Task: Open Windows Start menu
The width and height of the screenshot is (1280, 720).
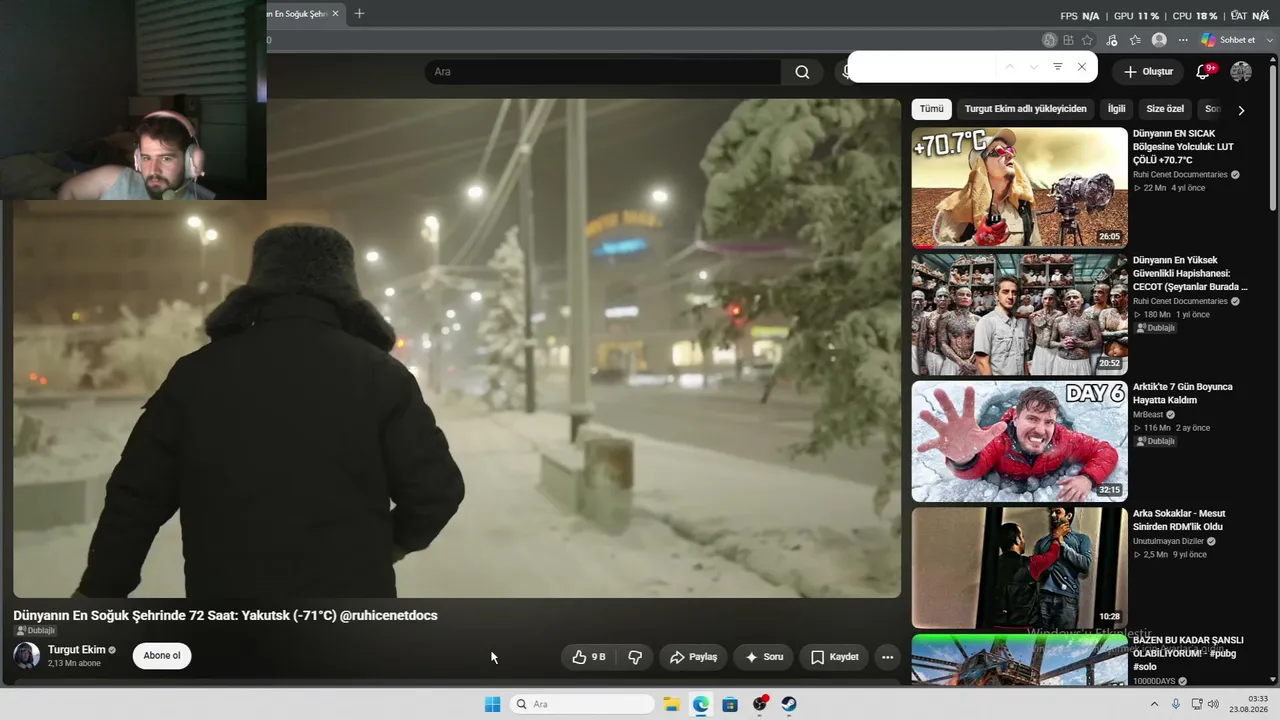Action: 492,704
